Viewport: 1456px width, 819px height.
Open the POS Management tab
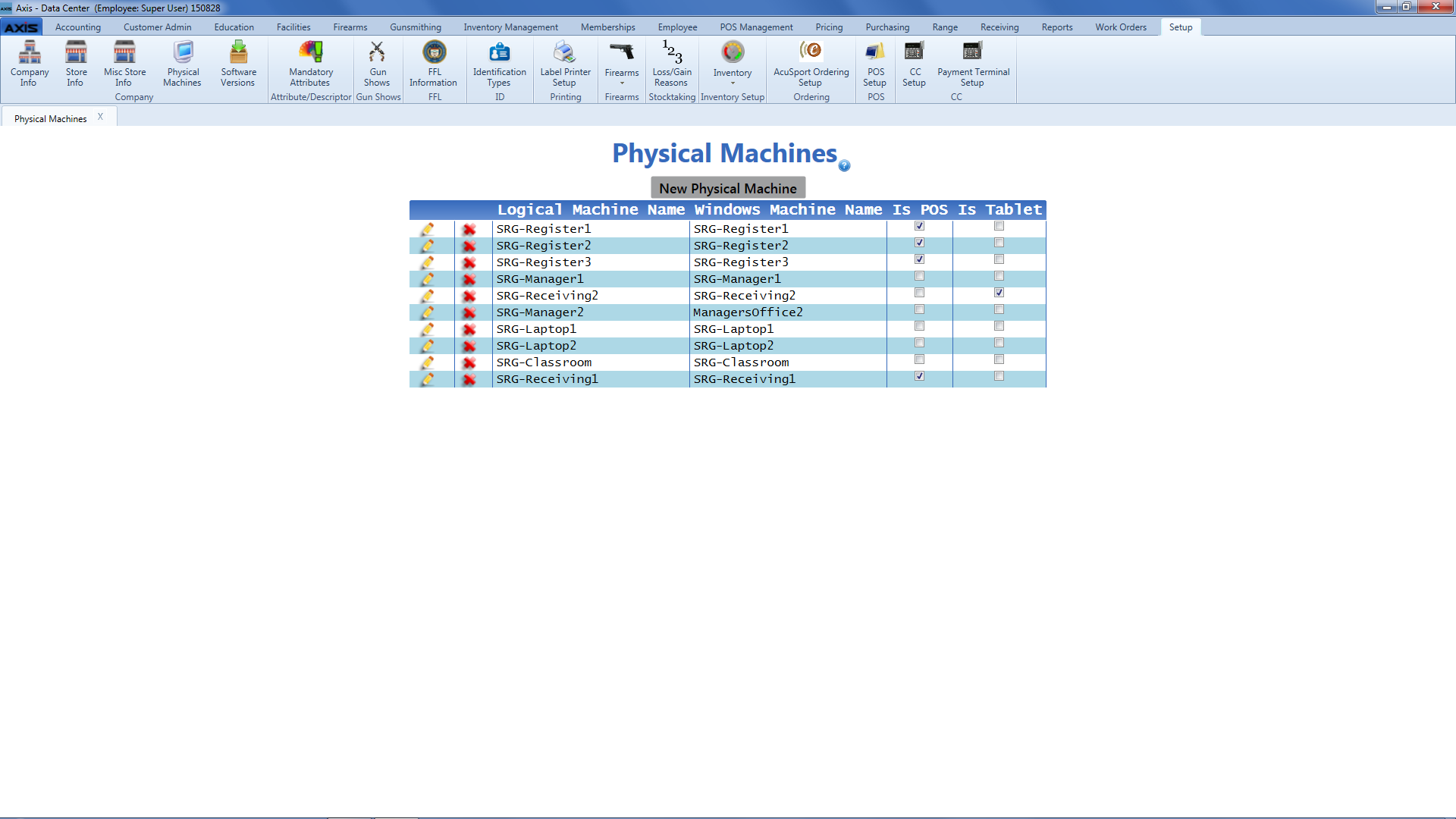tap(756, 27)
